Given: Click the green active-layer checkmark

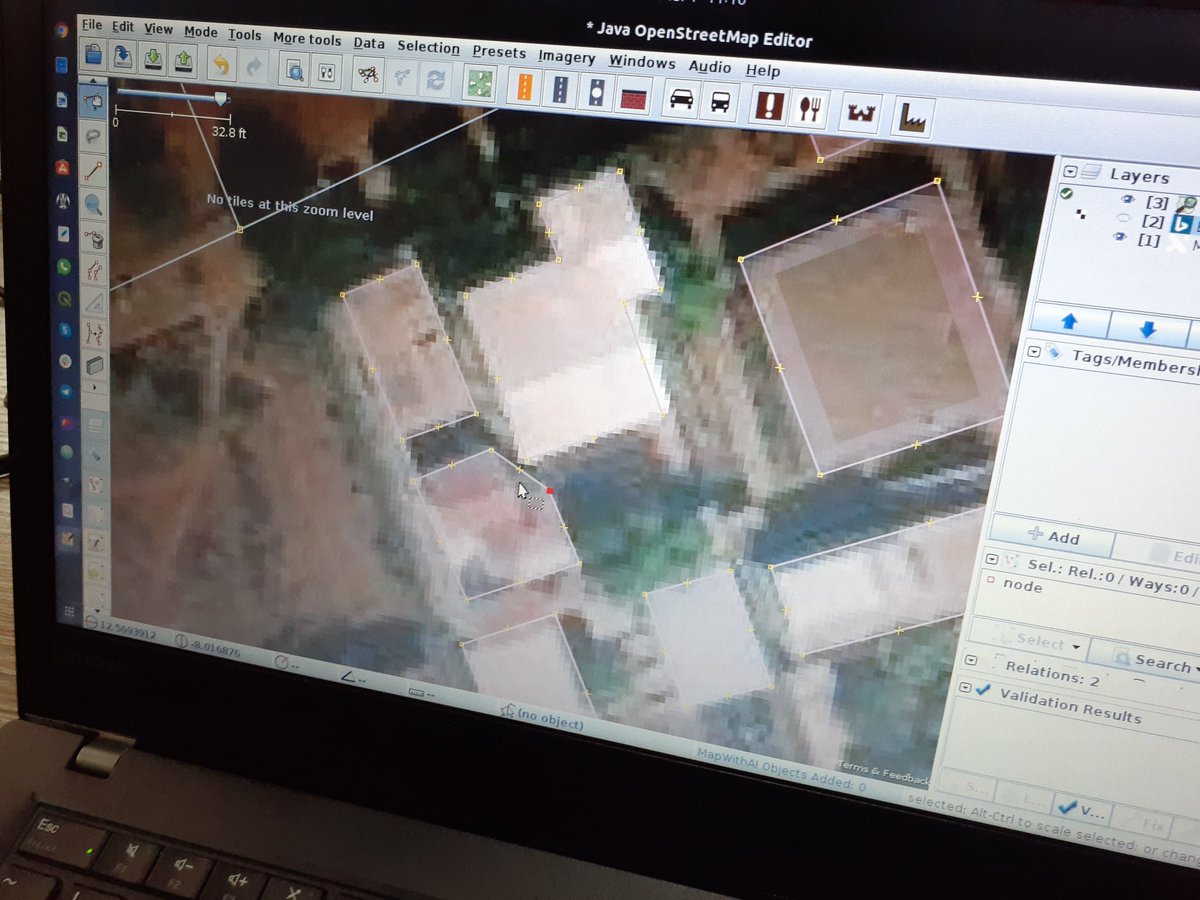Looking at the screenshot, I should point(1067,192).
